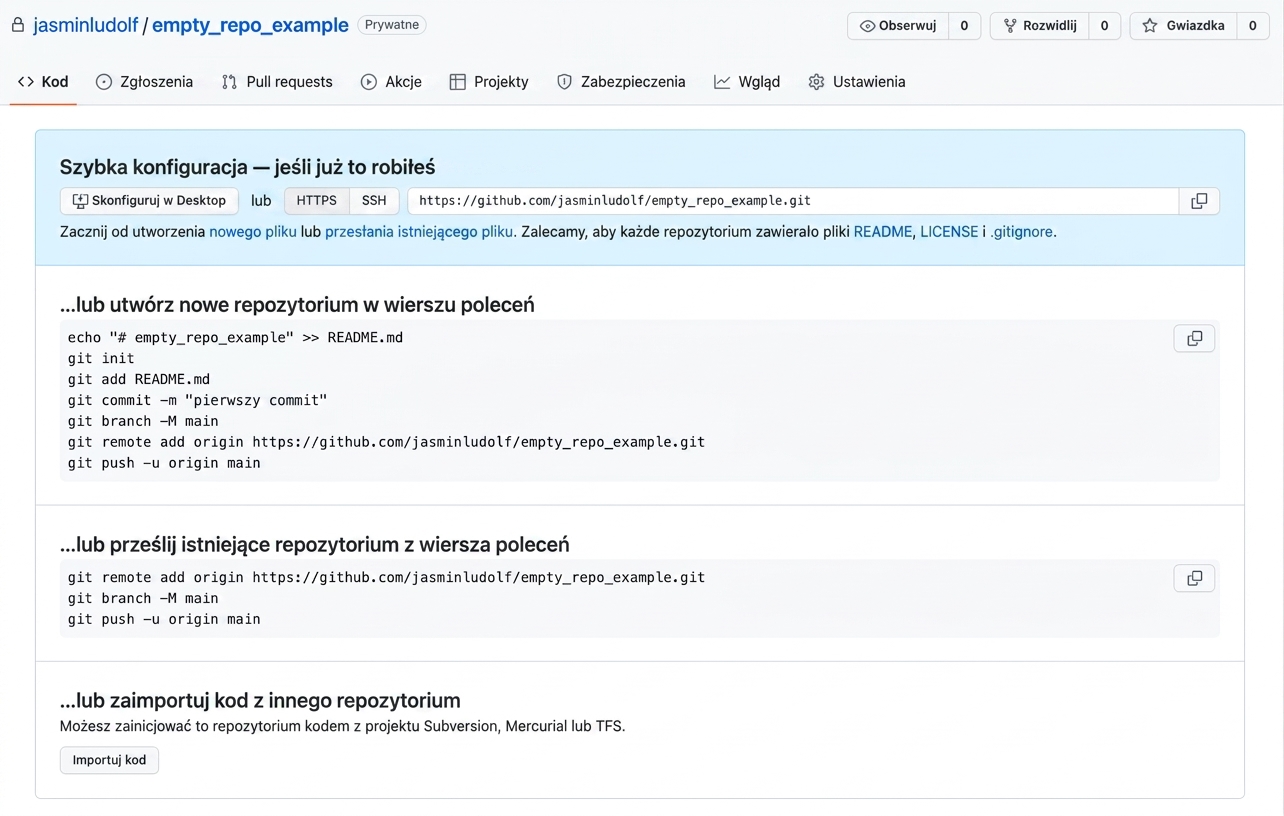The height and width of the screenshot is (816, 1284).
Task: Open the Zabezpieczenia tab
Action: coord(621,82)
